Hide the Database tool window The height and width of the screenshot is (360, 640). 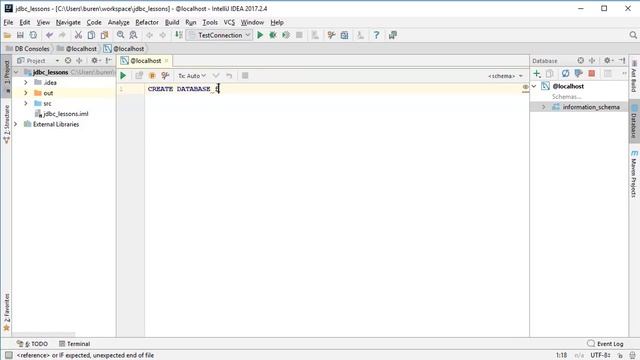pyautogui.click(x=622, y=60)
